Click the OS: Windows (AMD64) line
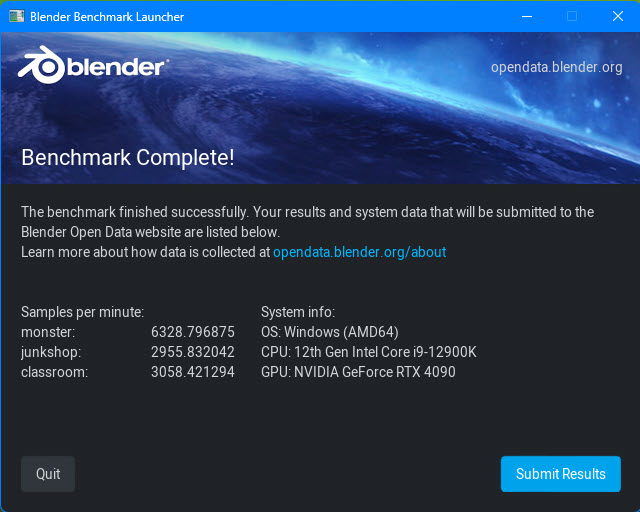Viewport: 640px width, 512px height. 330,332
